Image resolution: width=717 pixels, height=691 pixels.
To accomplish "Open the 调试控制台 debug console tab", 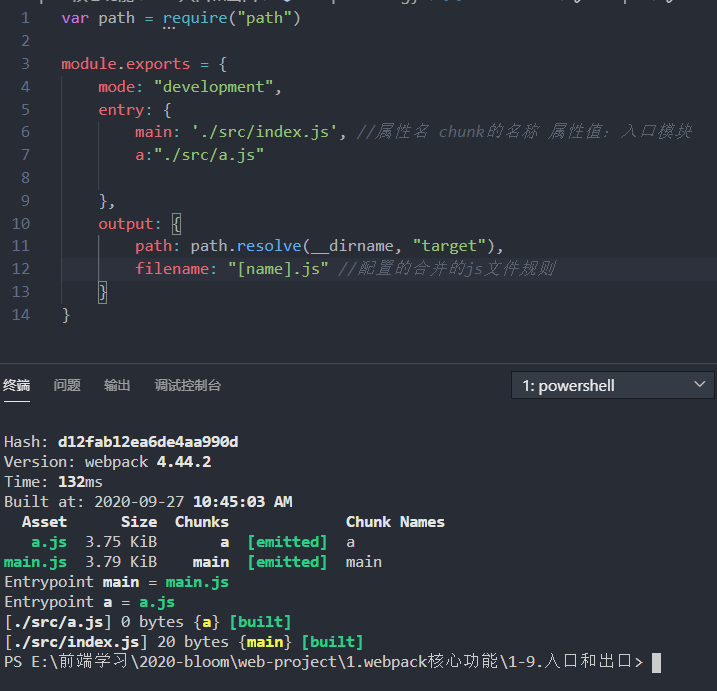I will tap(187, 386).
